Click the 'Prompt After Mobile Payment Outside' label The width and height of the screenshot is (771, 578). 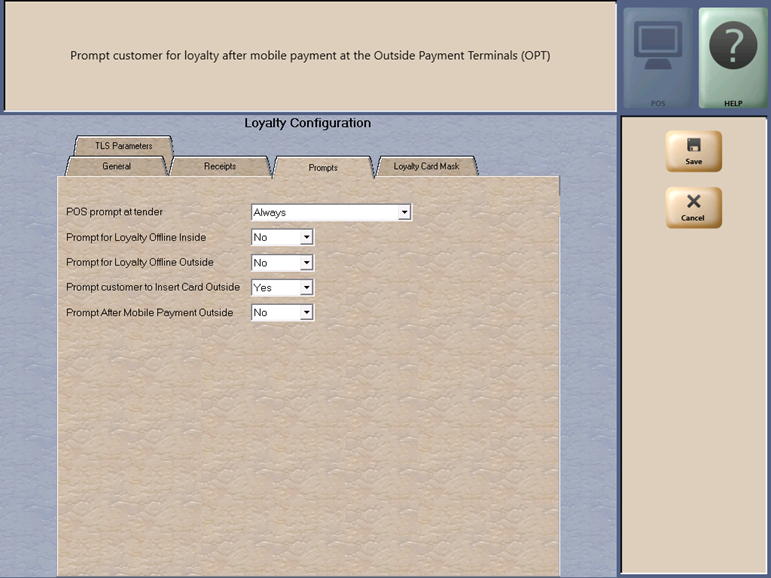click(149, 313)
